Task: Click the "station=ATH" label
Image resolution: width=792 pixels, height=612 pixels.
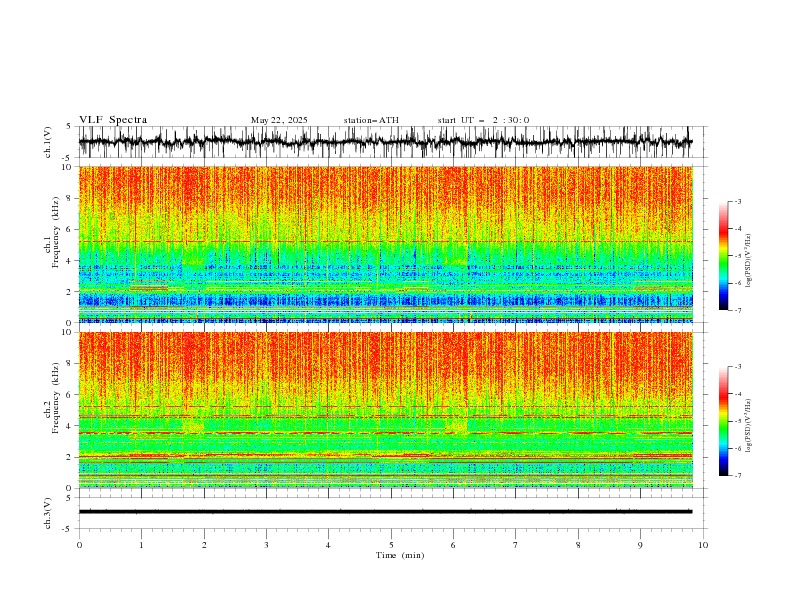Action: [371, 120]
